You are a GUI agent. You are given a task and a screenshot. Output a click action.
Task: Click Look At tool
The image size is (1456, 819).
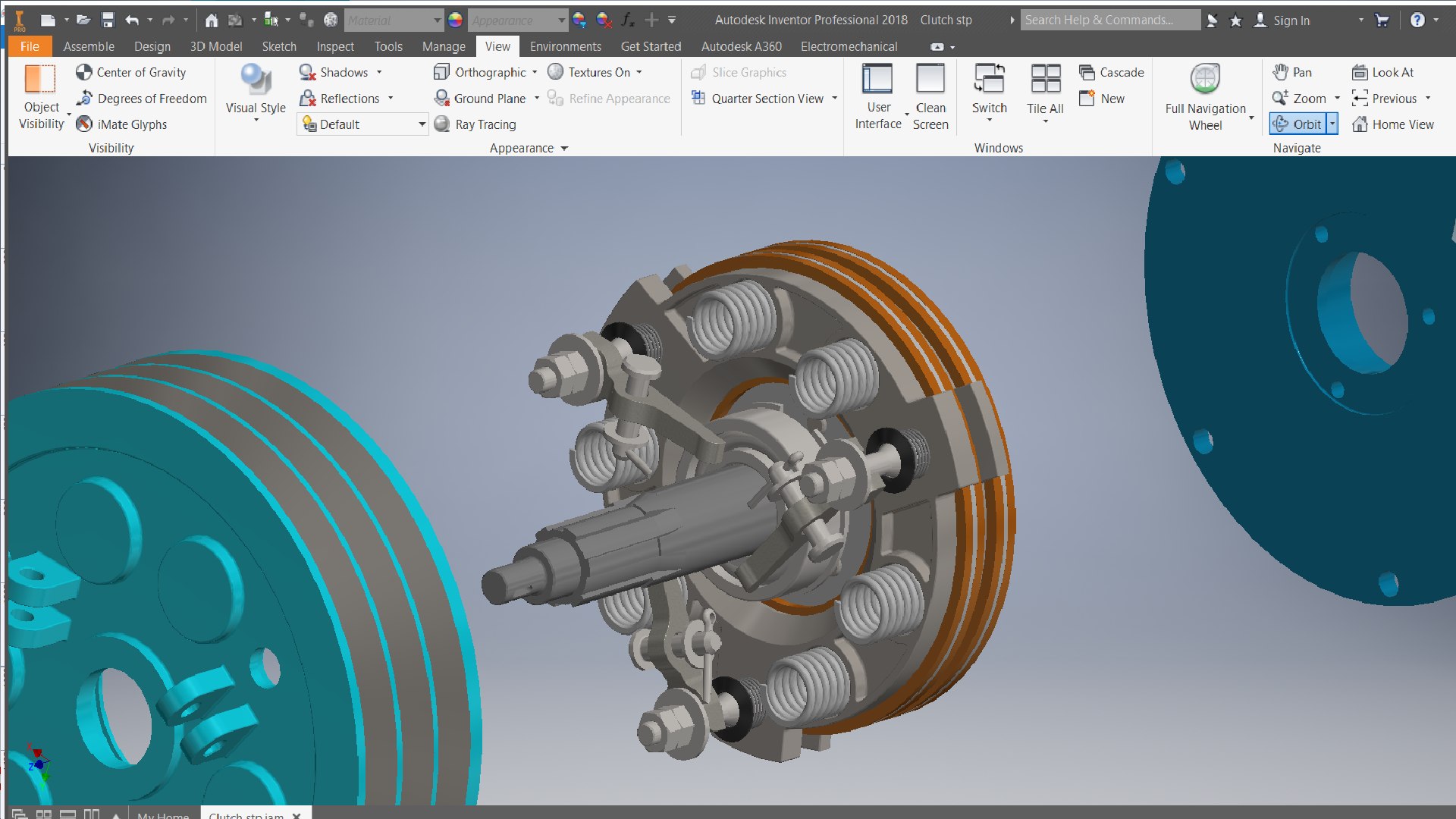(1383, 72)
